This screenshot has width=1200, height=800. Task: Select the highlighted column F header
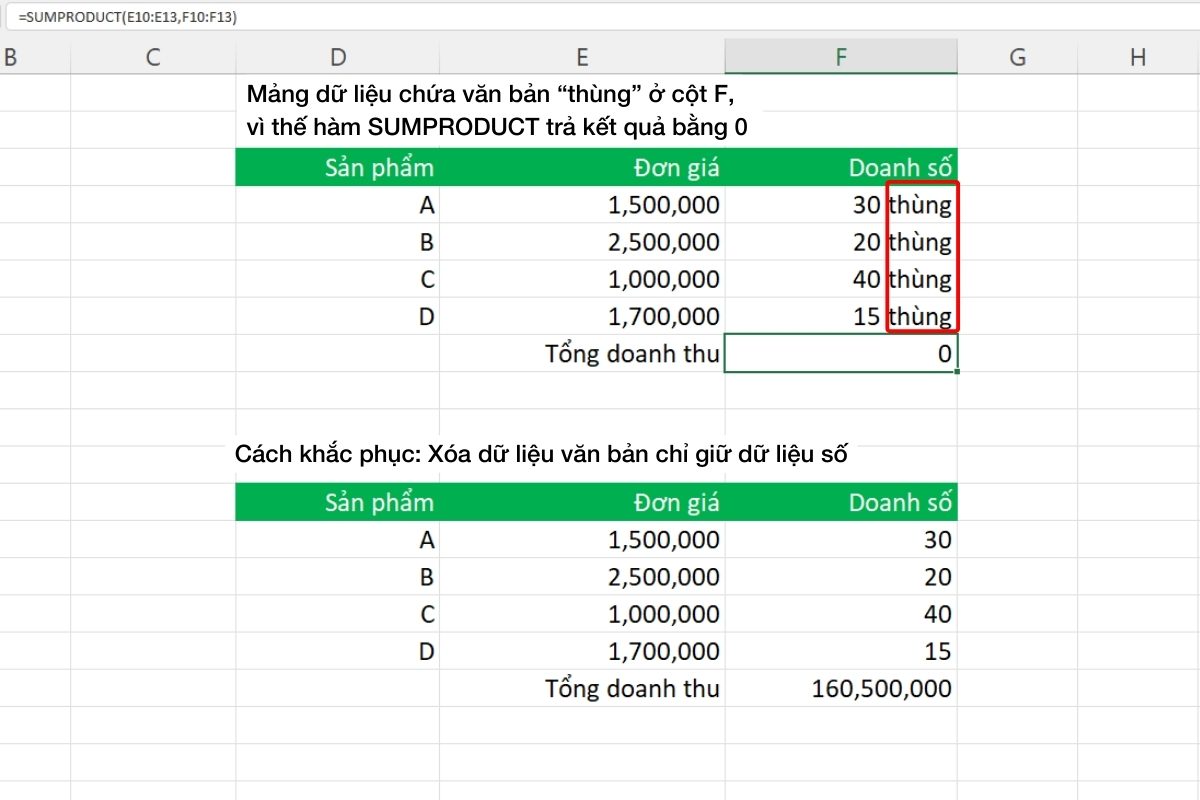pos(841,57)
